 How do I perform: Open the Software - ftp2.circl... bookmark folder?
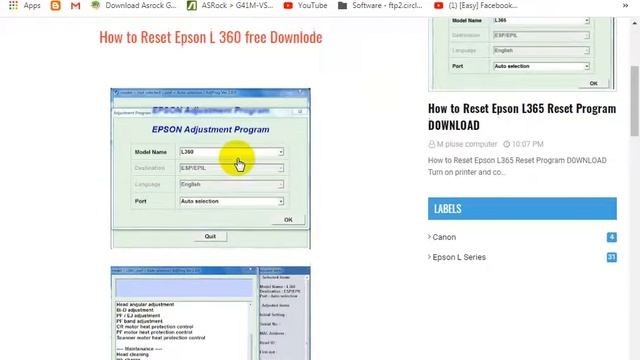[380, 5]
